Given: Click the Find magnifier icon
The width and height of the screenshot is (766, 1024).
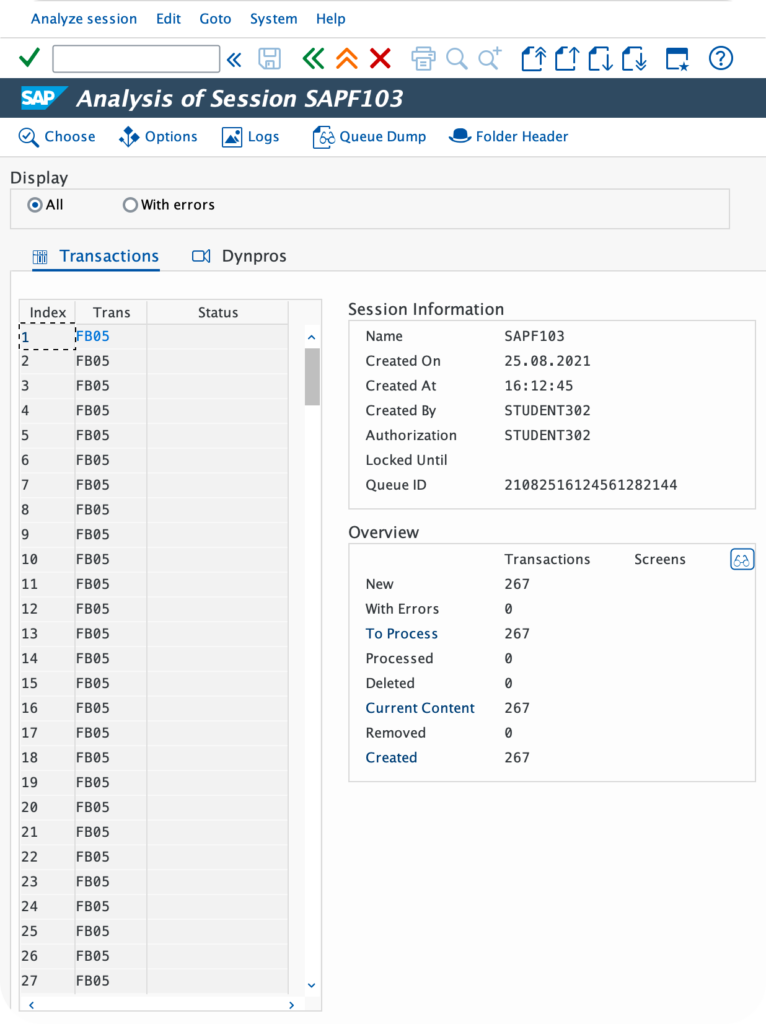Looking at the screenshot, I should click(456, 59).
